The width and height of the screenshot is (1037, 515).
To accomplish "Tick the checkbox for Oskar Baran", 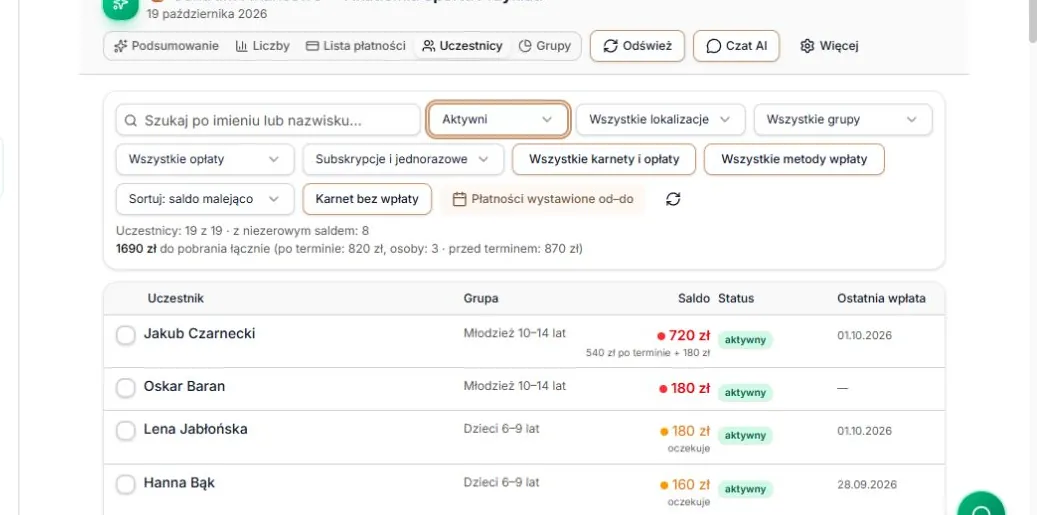I will [x=126, y=388].
